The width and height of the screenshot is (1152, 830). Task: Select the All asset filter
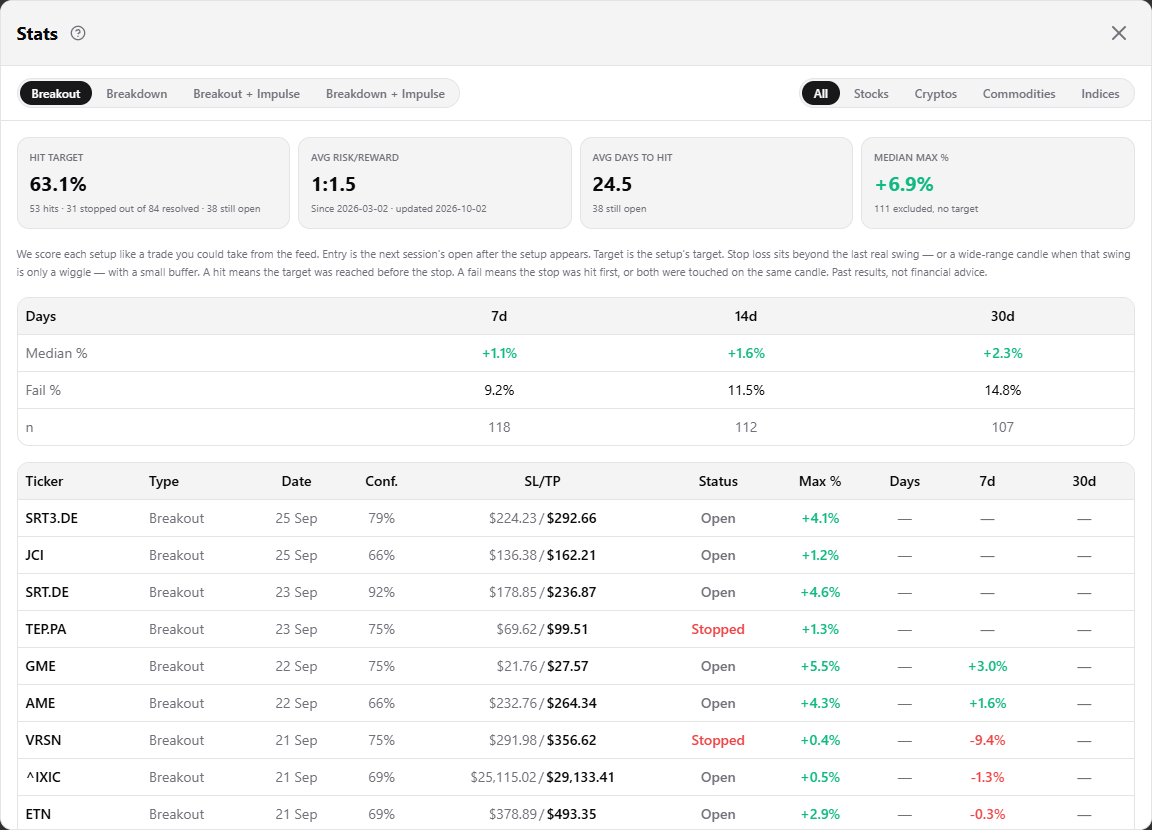821,93
